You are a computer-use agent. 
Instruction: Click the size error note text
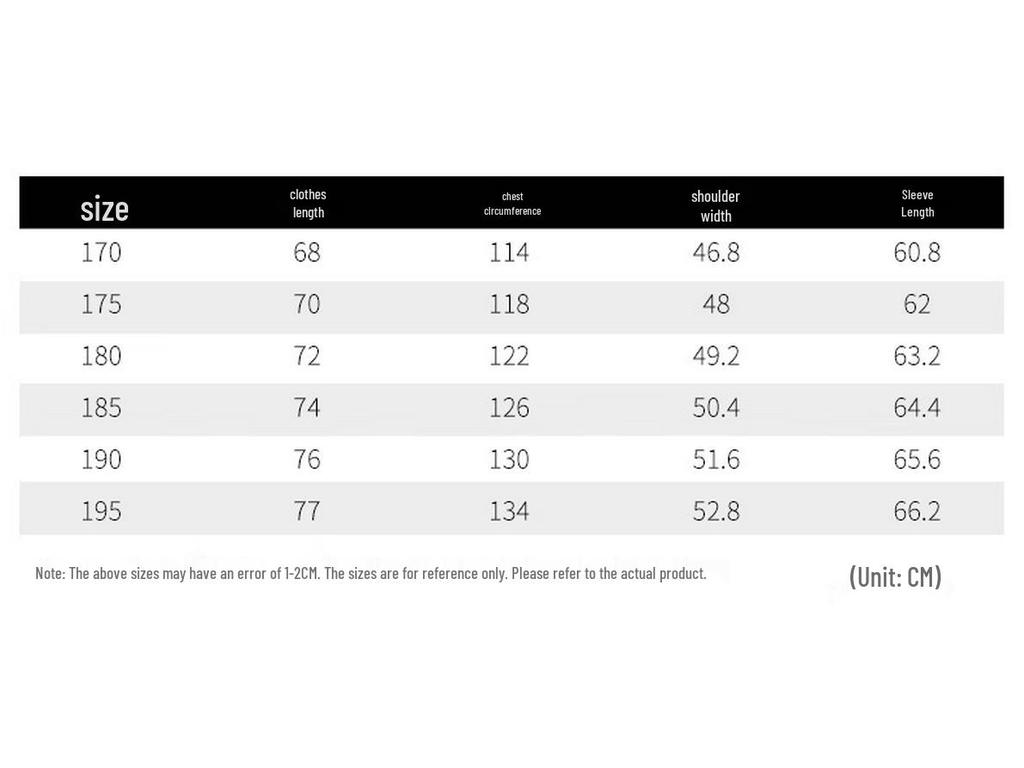[370, 574]
